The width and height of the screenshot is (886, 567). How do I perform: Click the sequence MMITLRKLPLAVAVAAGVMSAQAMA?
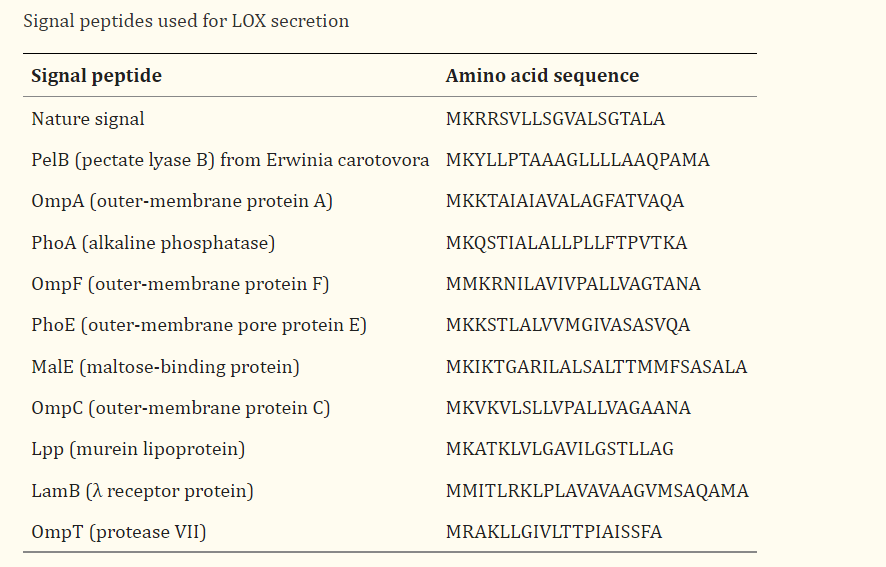(x=597, y=491)
